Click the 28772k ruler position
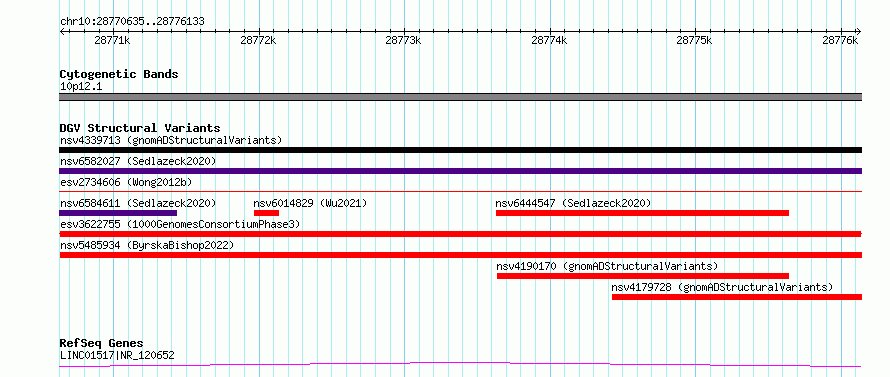 (259, 41)
